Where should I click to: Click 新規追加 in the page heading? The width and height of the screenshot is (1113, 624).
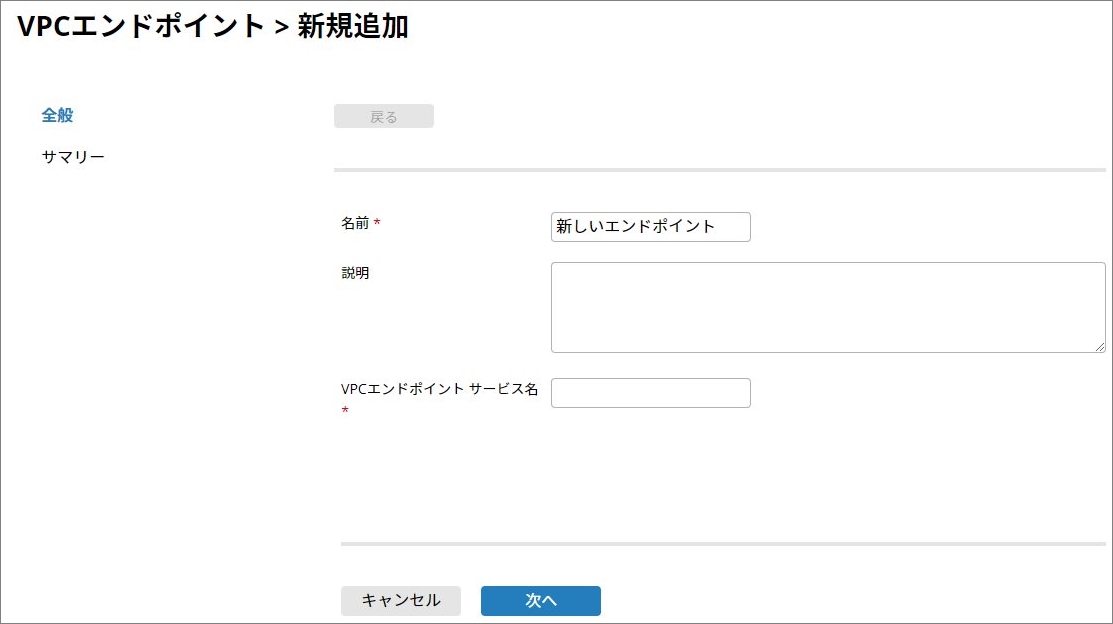pos(353,27)
